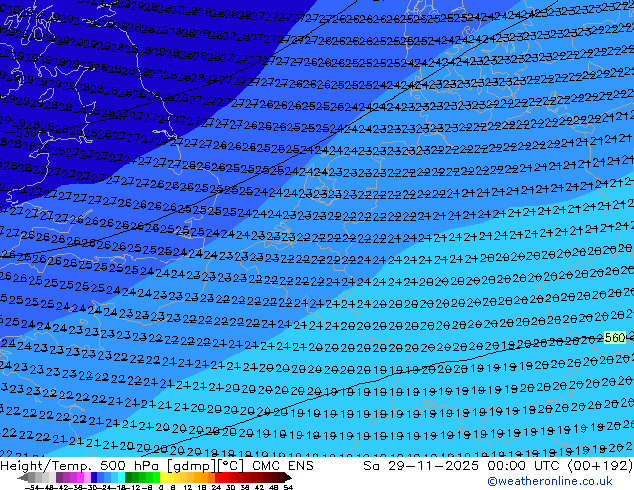Click the orange 18 degree legend swatch
This screenshot has width=634, height=490.
[205, 477]
